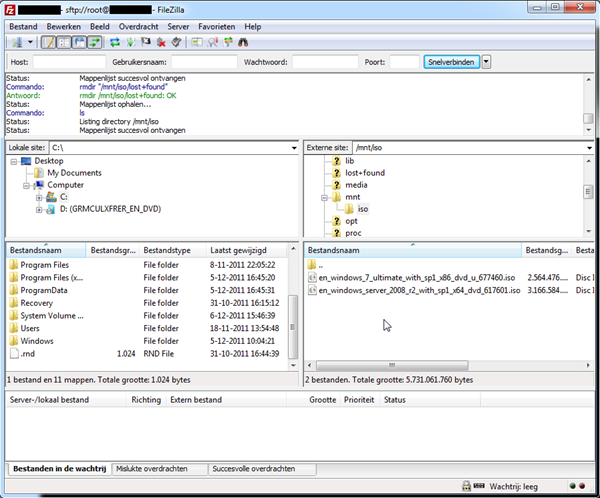Focus the Gebruikersnaam input field
Image resolution: width=600 pixels, height=498 pixels.
pyautogui.click(x=204, y=62)
